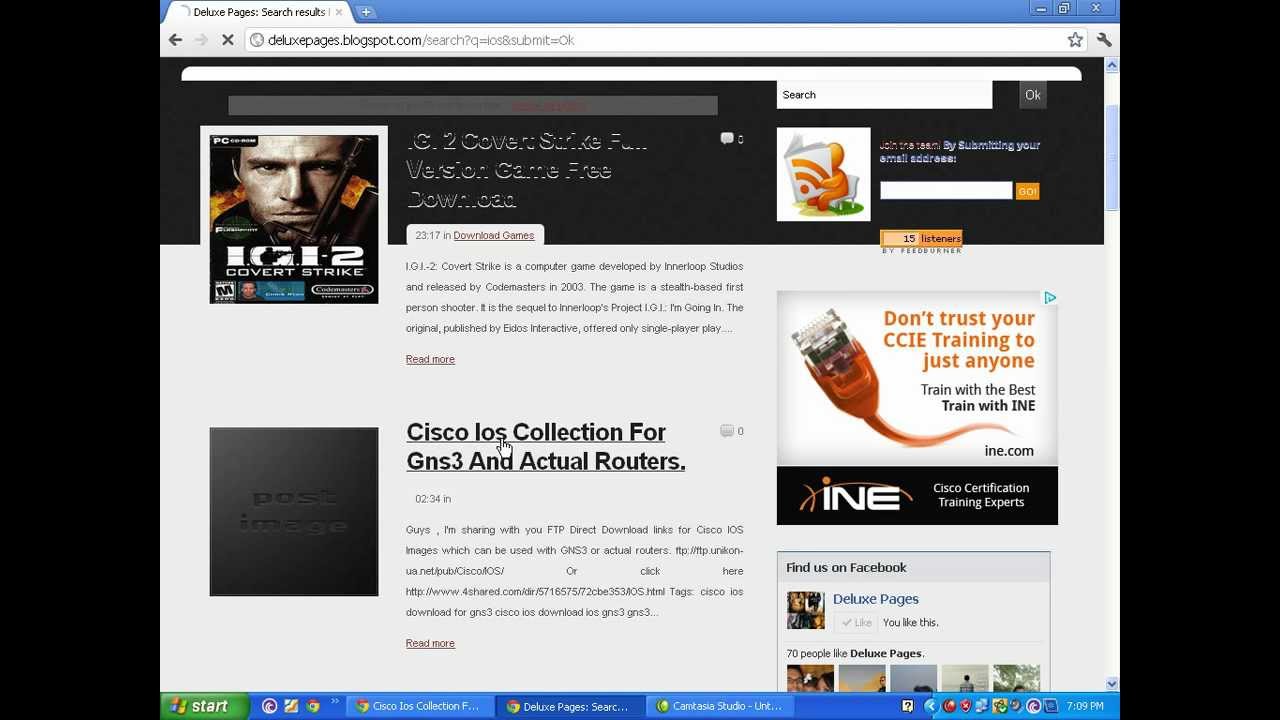Switch to Camtasia Studio taskbar window

click(719, 706)
